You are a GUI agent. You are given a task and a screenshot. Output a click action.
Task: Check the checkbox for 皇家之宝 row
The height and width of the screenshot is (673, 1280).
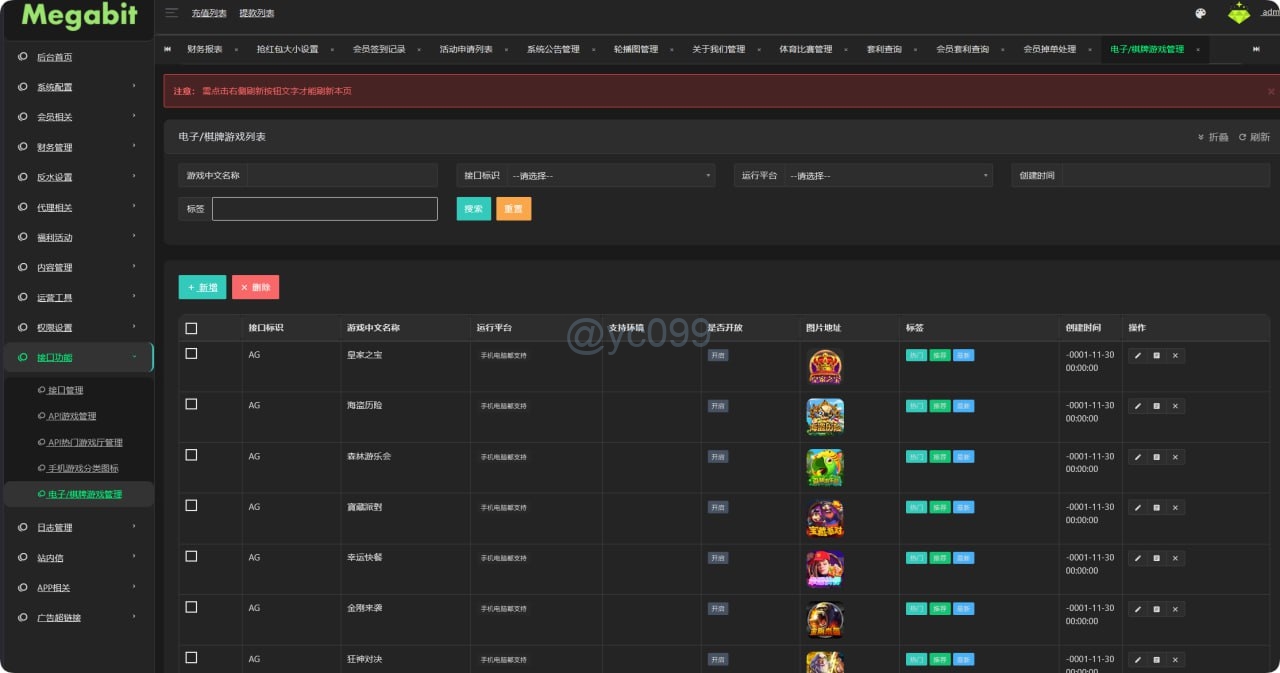pos(191,354)
